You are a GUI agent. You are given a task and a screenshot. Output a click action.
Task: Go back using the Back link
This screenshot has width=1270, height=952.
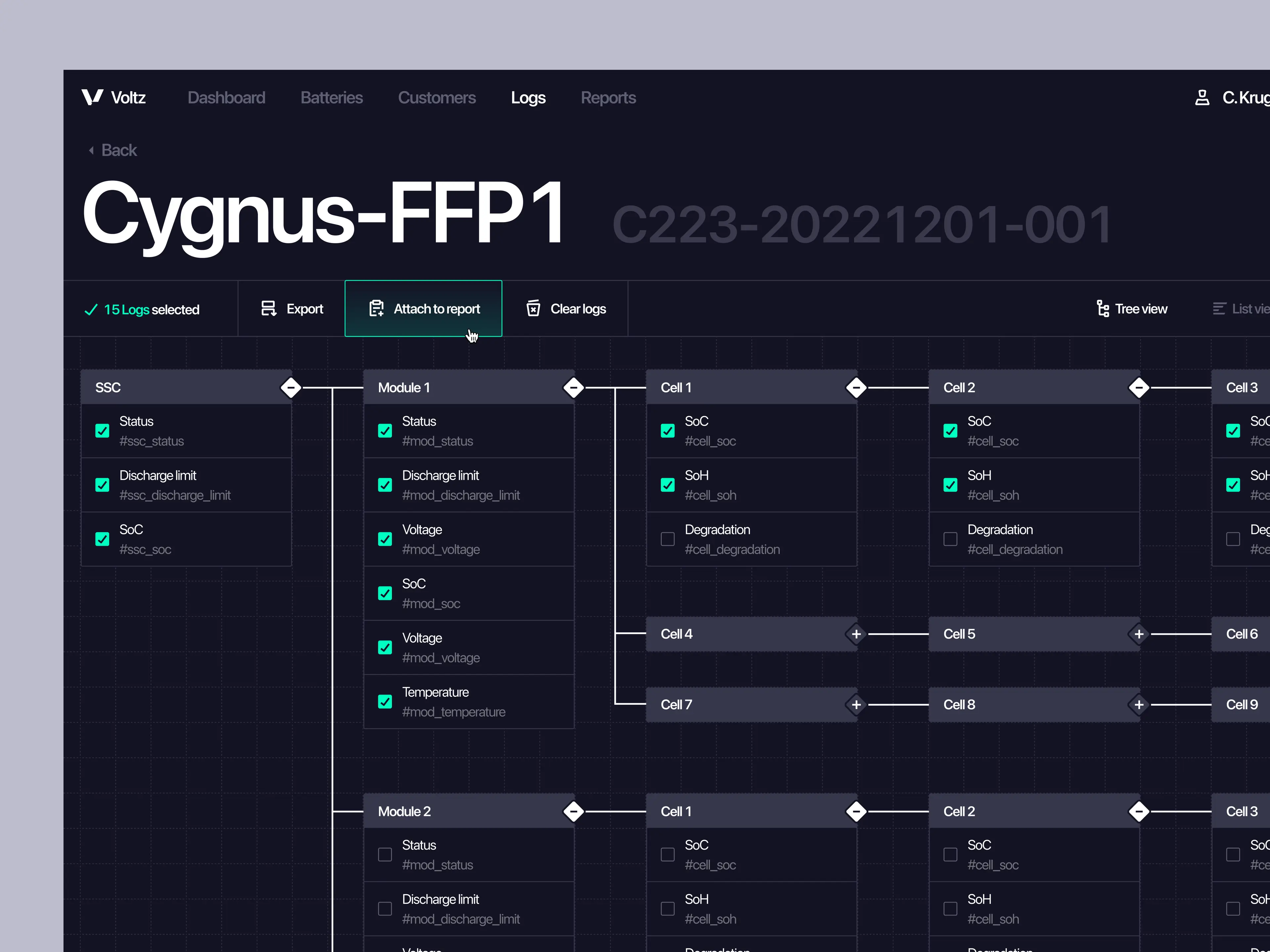(x=113, y=150)
